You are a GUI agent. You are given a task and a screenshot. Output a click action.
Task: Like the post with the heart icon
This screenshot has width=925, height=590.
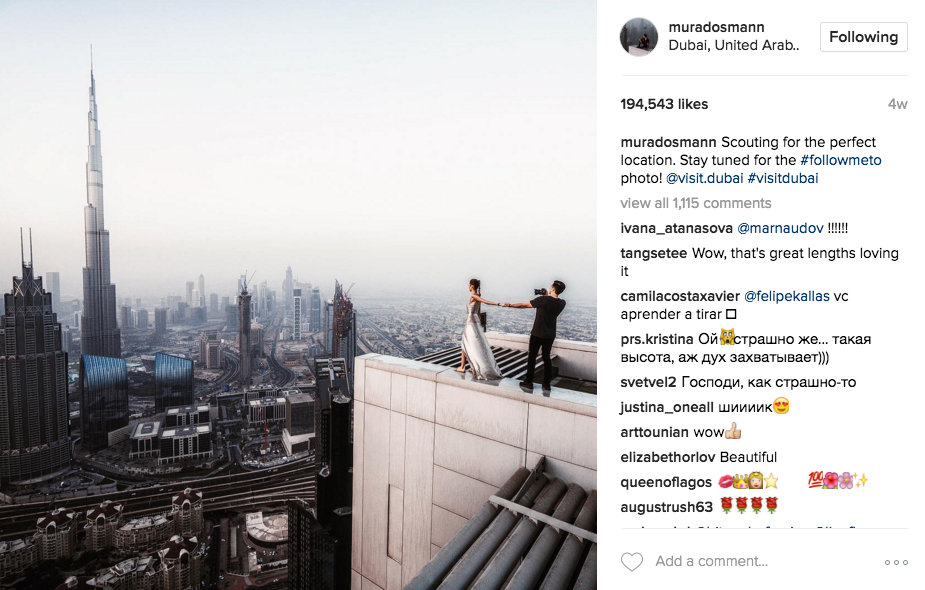pos(632,561)
